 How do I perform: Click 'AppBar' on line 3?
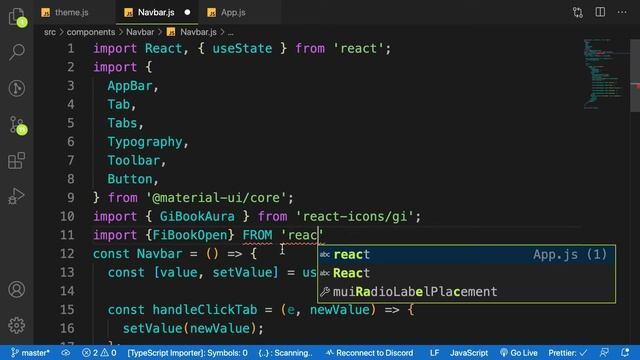tap(130, 86)
